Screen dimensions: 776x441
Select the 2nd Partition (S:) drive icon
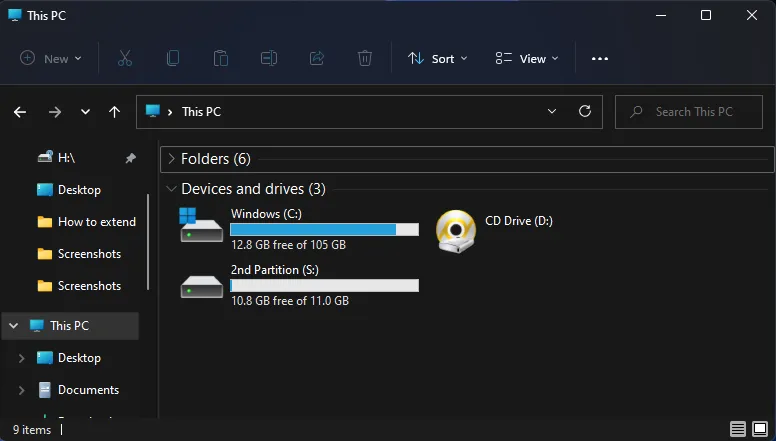click(x=201, y=287)
